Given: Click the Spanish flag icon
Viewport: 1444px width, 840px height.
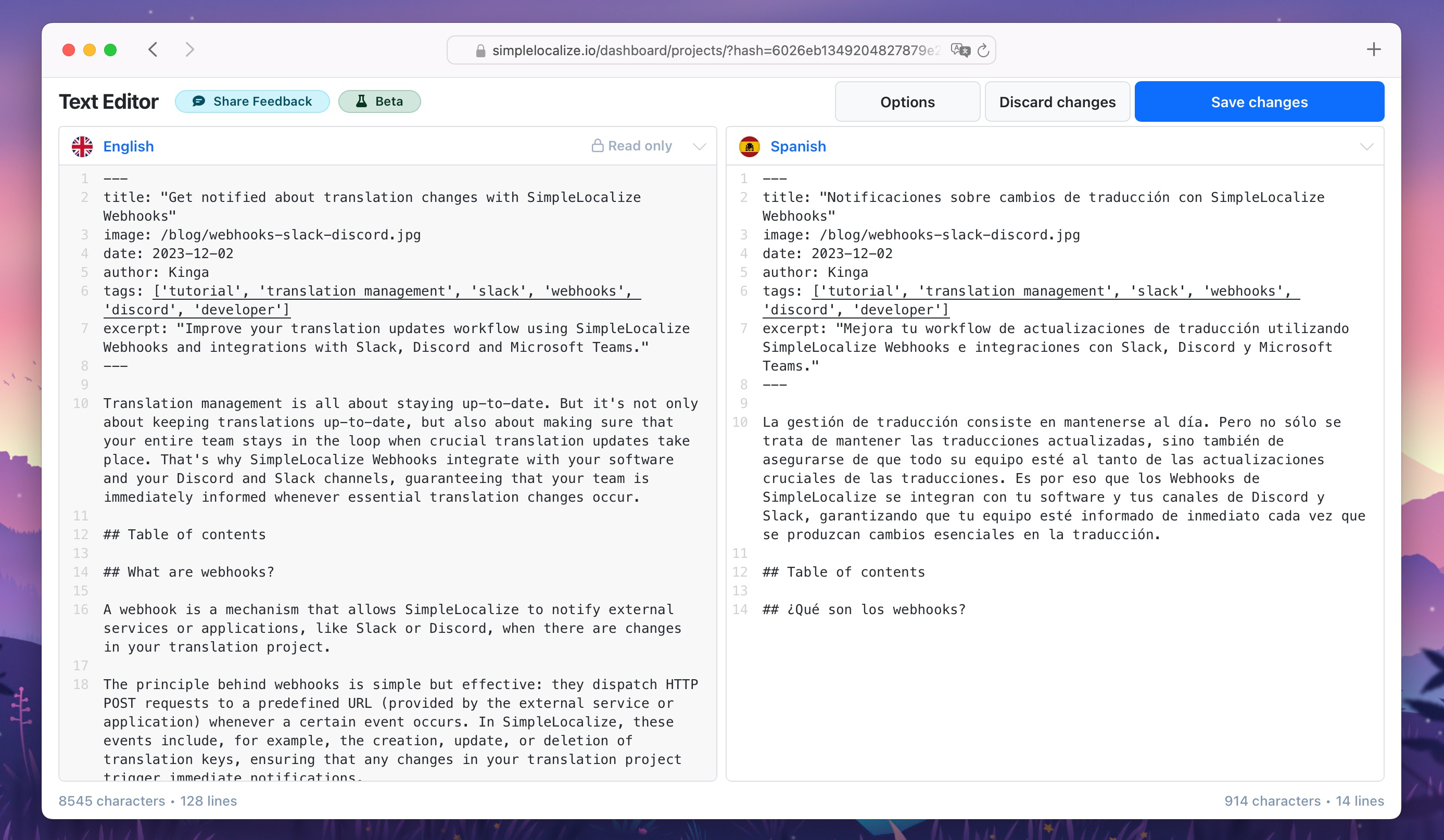Looking at the screenshot, I should [x=750, y=147].
